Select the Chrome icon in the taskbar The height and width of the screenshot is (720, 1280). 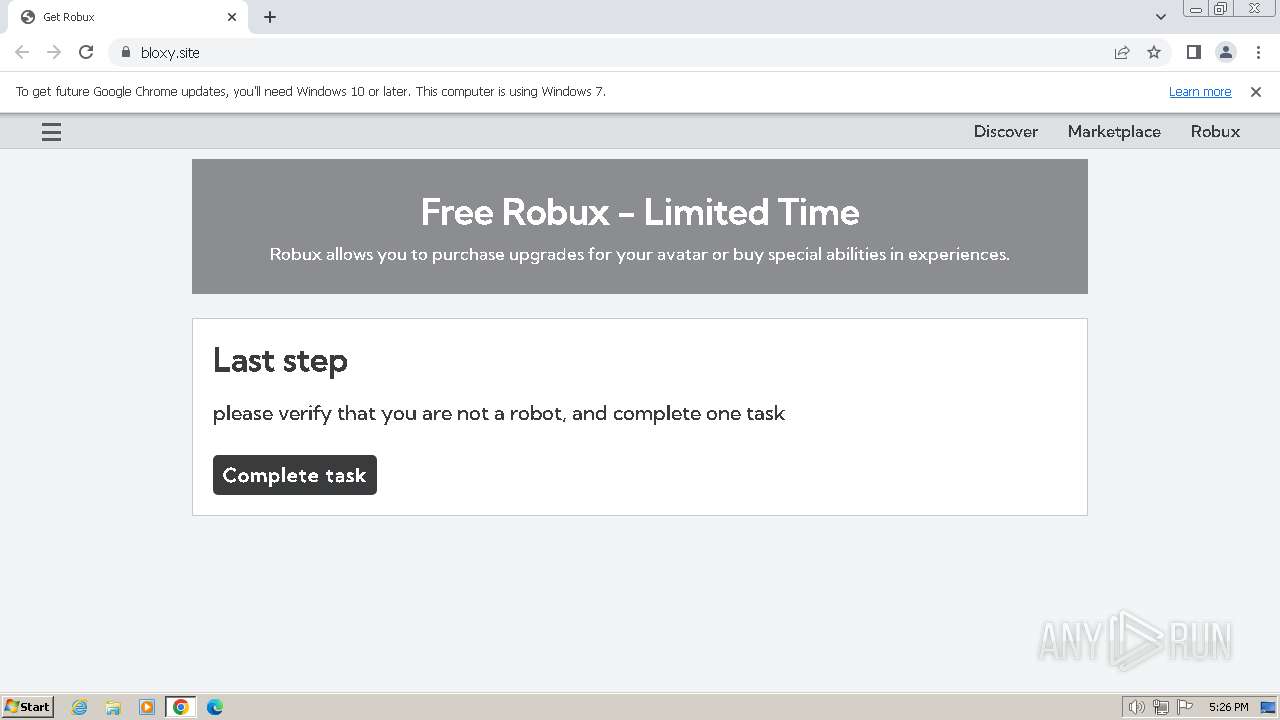click(x=181, y=707)
